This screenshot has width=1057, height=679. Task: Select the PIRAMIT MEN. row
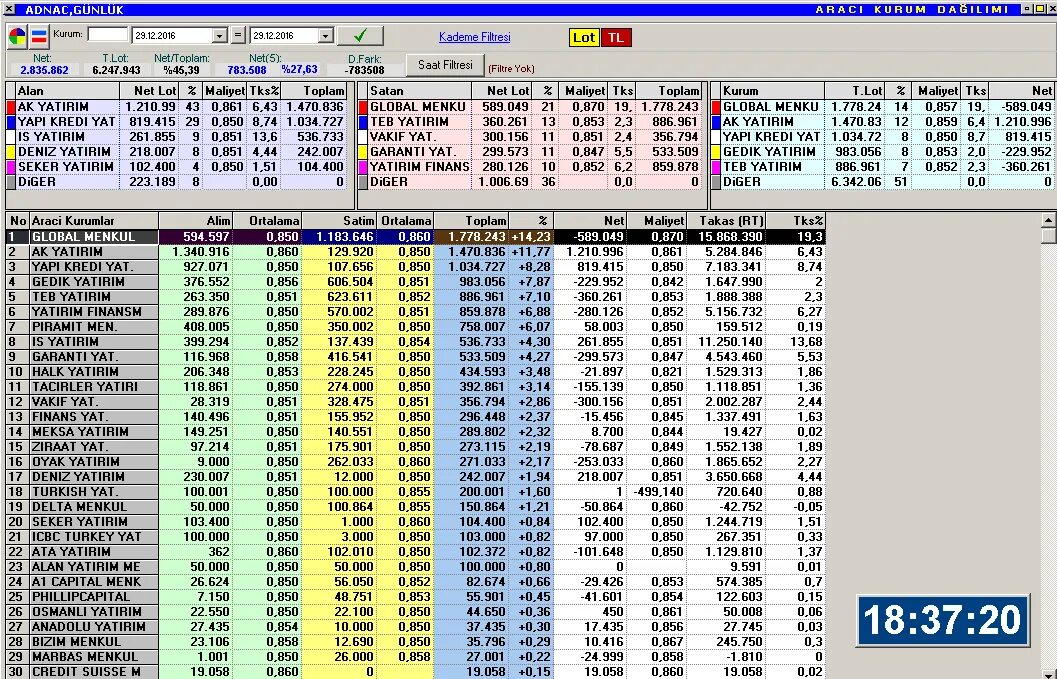416,326
